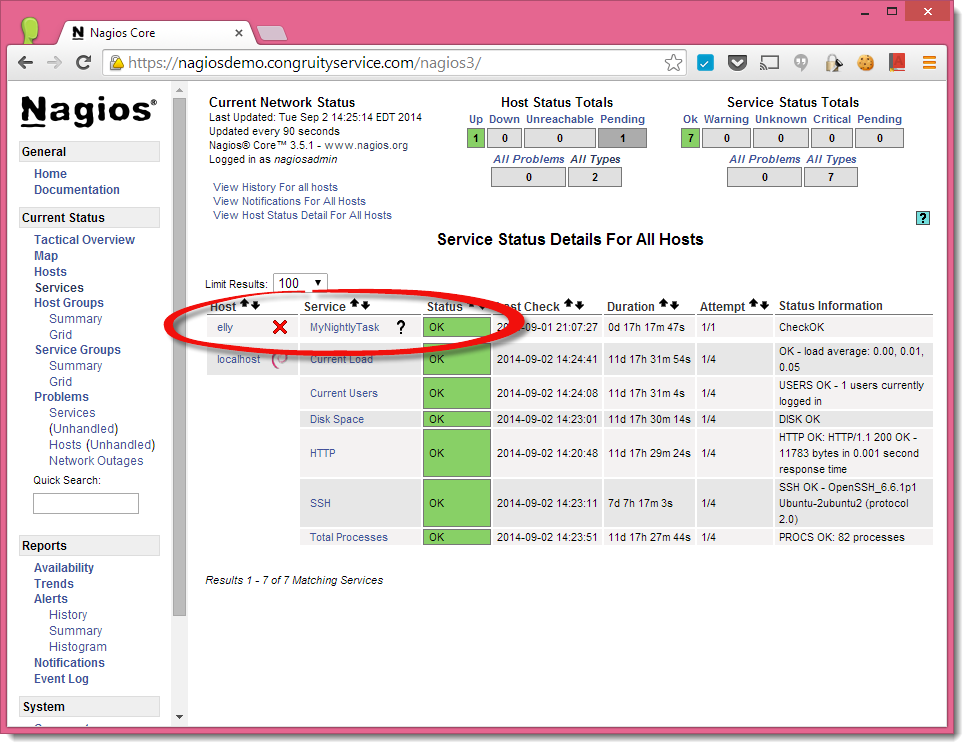The height and width of the screenshot is (749, 969).
Task: Open the Chrome hamburger menu
Action: (x=929, y=62)
